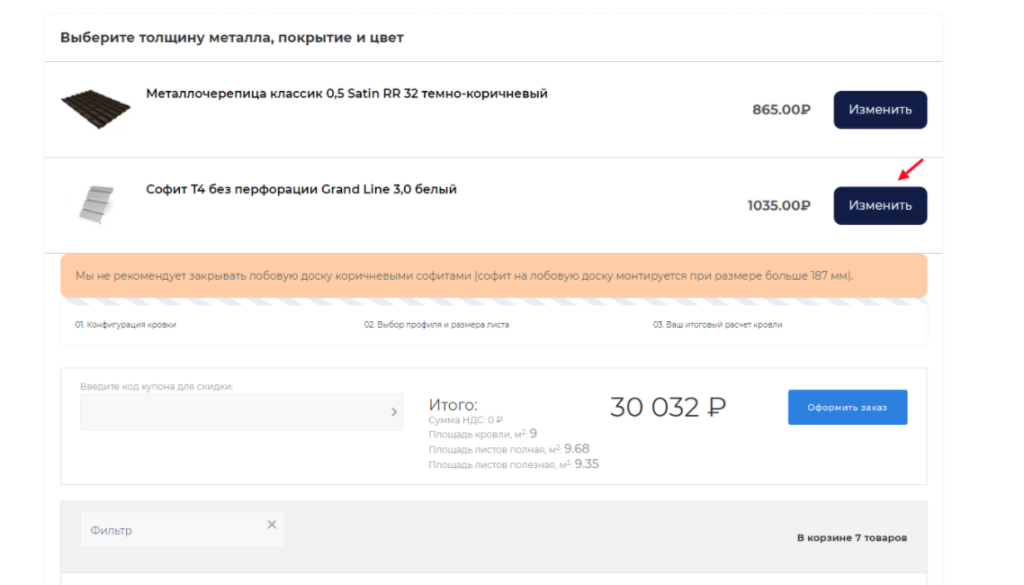Click the 30 032 ₽ total amount
The width and height of the screenshot is (1024, 585).
pos(668,407)
